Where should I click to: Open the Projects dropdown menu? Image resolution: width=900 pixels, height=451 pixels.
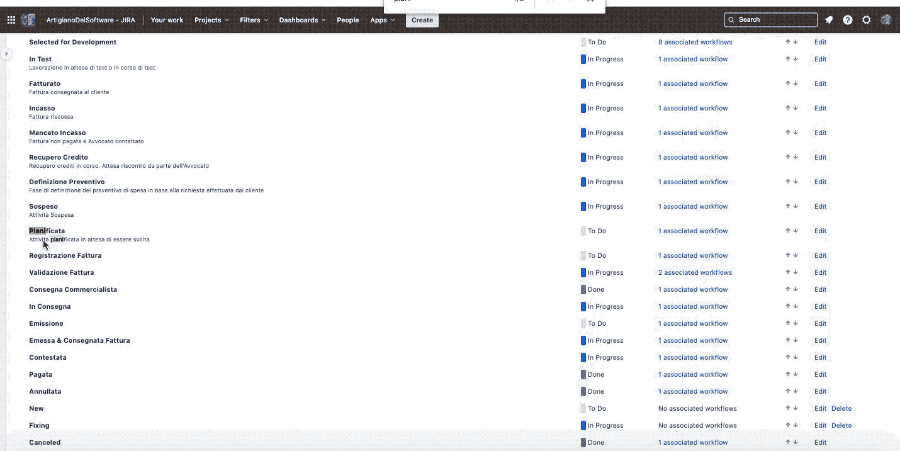[211, 20]
